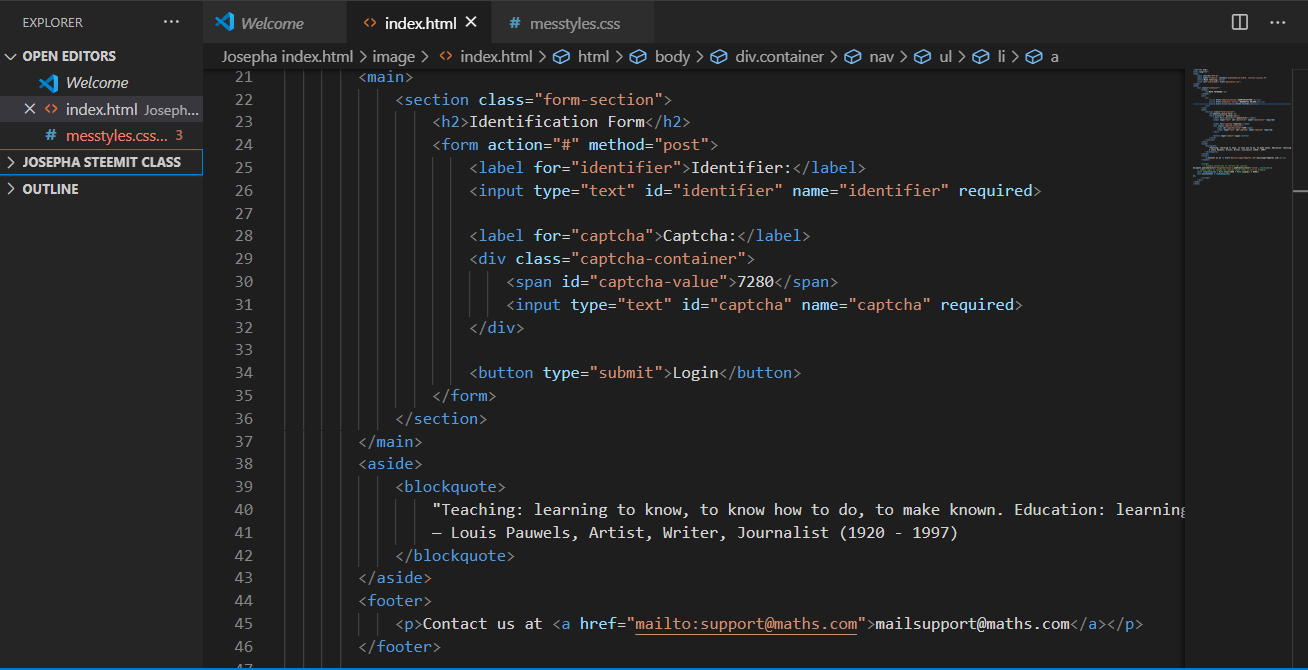Select index.html in Open Editors list
This screenshot has height=670, width=1308.
(101, 109)
